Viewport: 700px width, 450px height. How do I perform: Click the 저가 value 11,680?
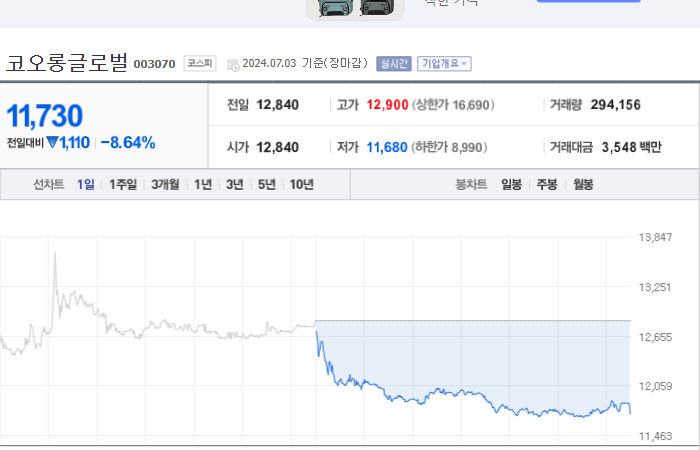tap(387, 147)
